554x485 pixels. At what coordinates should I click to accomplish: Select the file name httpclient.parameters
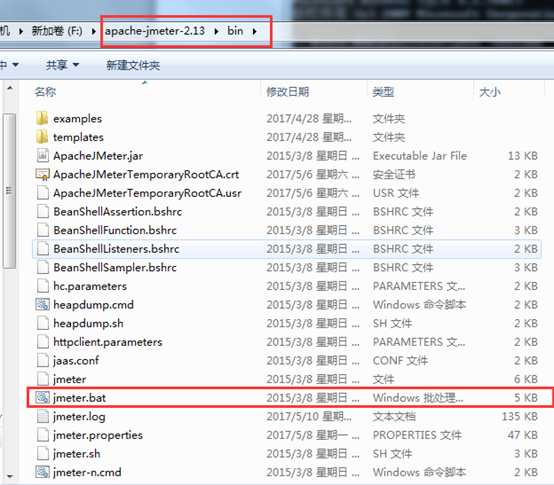[x=108, y=342]
